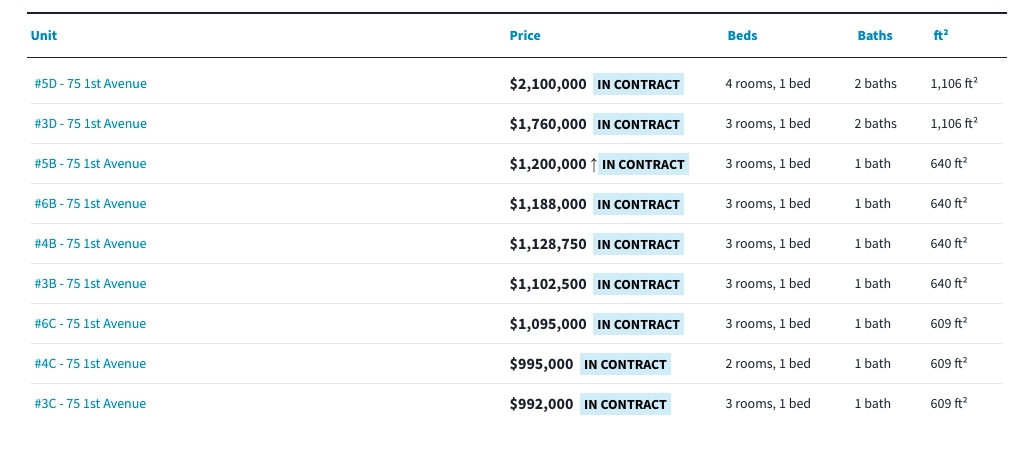Screen dimensions: 1021x449
Task: Click the In Contract badge for $2,100,000 unit
Action: coord(638,84)
